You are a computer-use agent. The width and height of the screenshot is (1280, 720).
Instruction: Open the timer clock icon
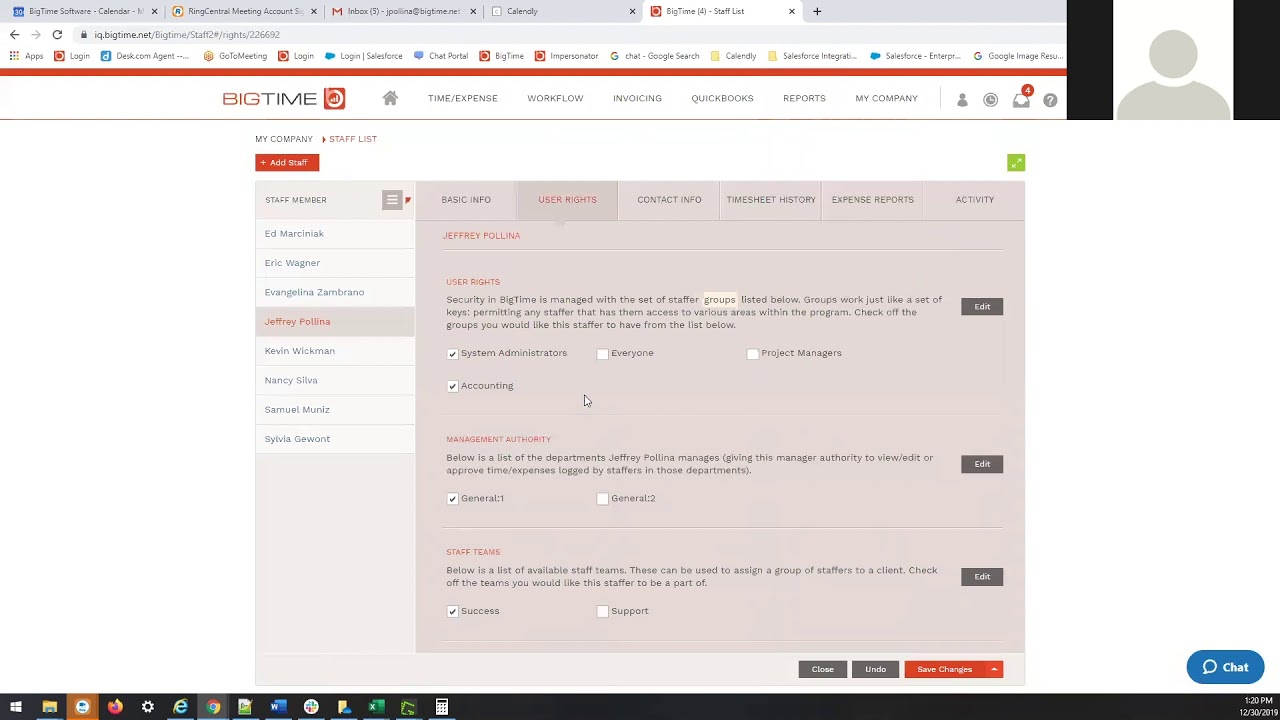(x=990, y=100)
